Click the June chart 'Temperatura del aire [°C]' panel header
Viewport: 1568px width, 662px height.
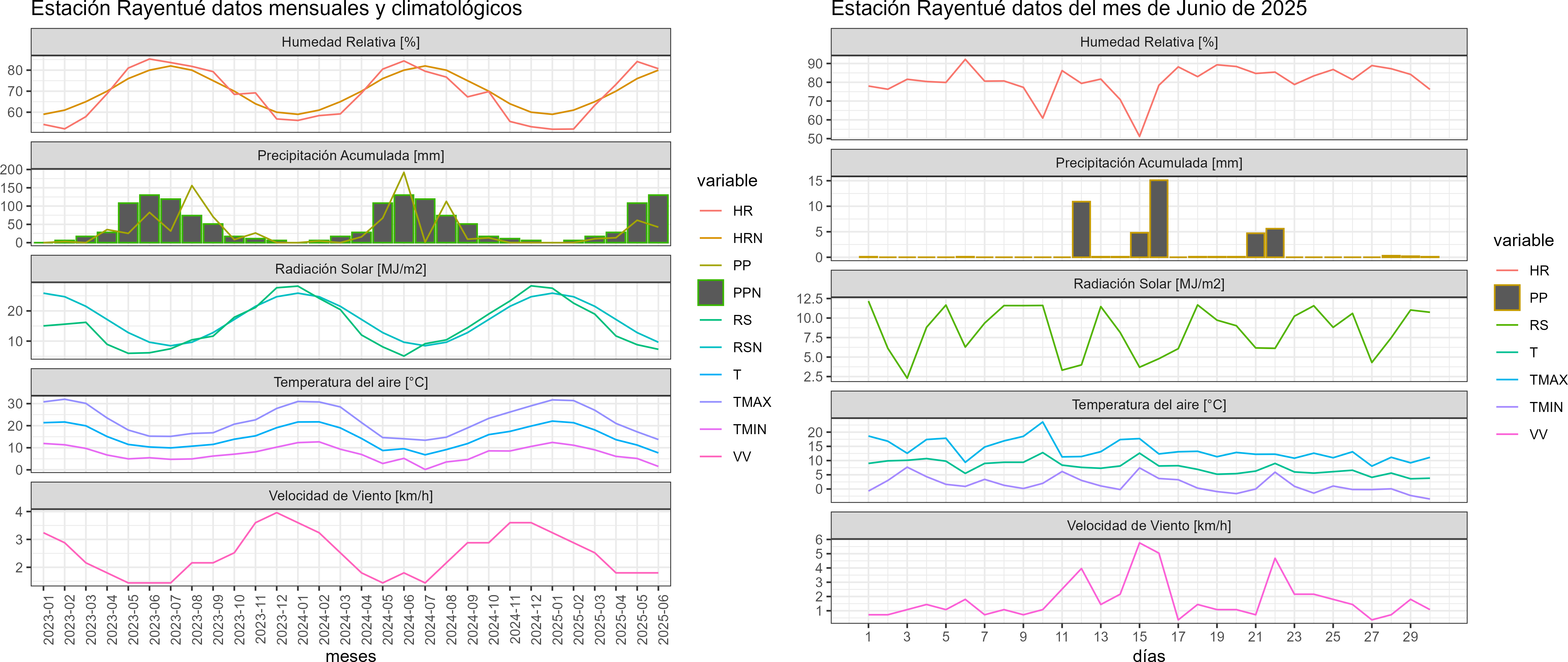tap(1149, 405)
